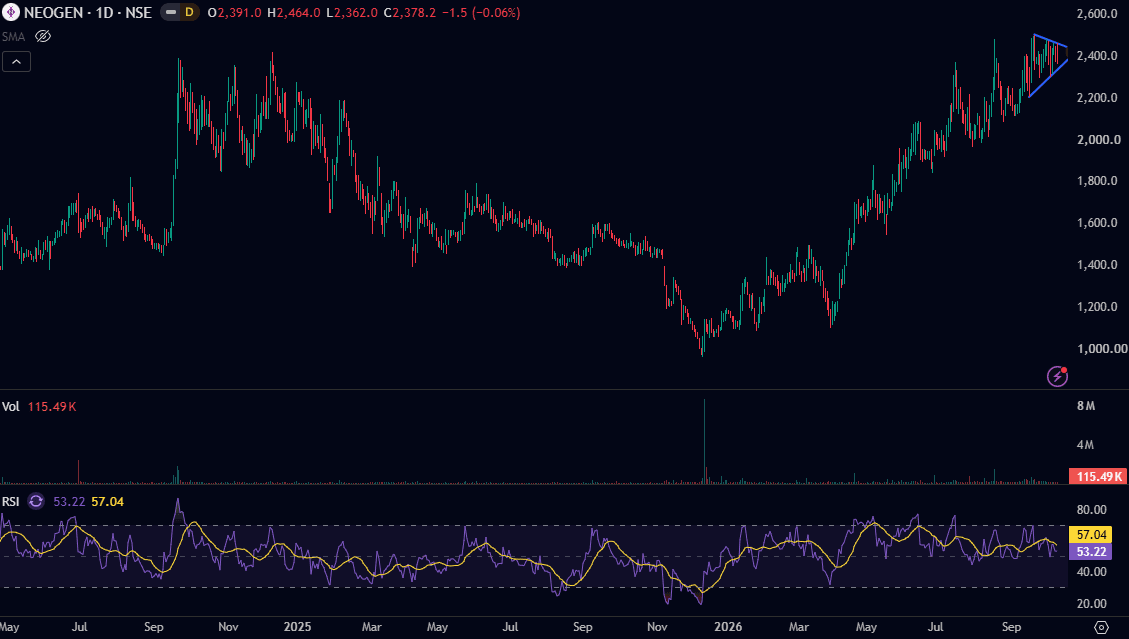Click the 1,600.0 price axis label
The image size is (1129, 639).
click(1097, 223)
